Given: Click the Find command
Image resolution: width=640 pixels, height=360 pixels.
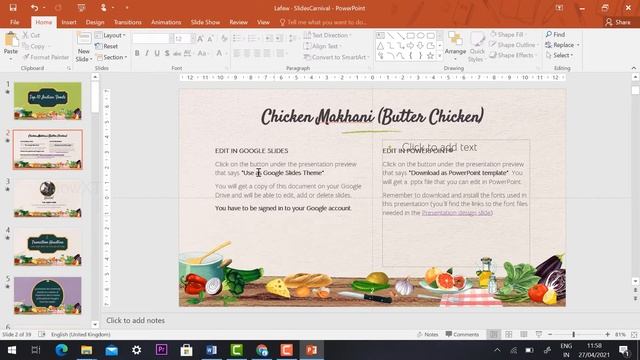Looking at the screenshot, I should click(x=556, y=34).
